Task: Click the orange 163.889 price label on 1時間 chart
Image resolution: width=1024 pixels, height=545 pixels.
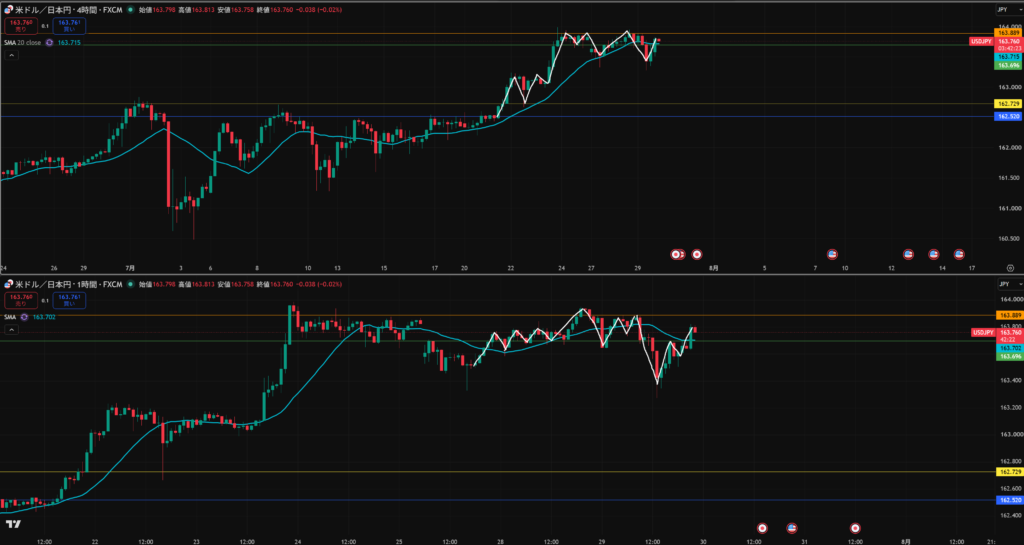Action: (1008, 315)
